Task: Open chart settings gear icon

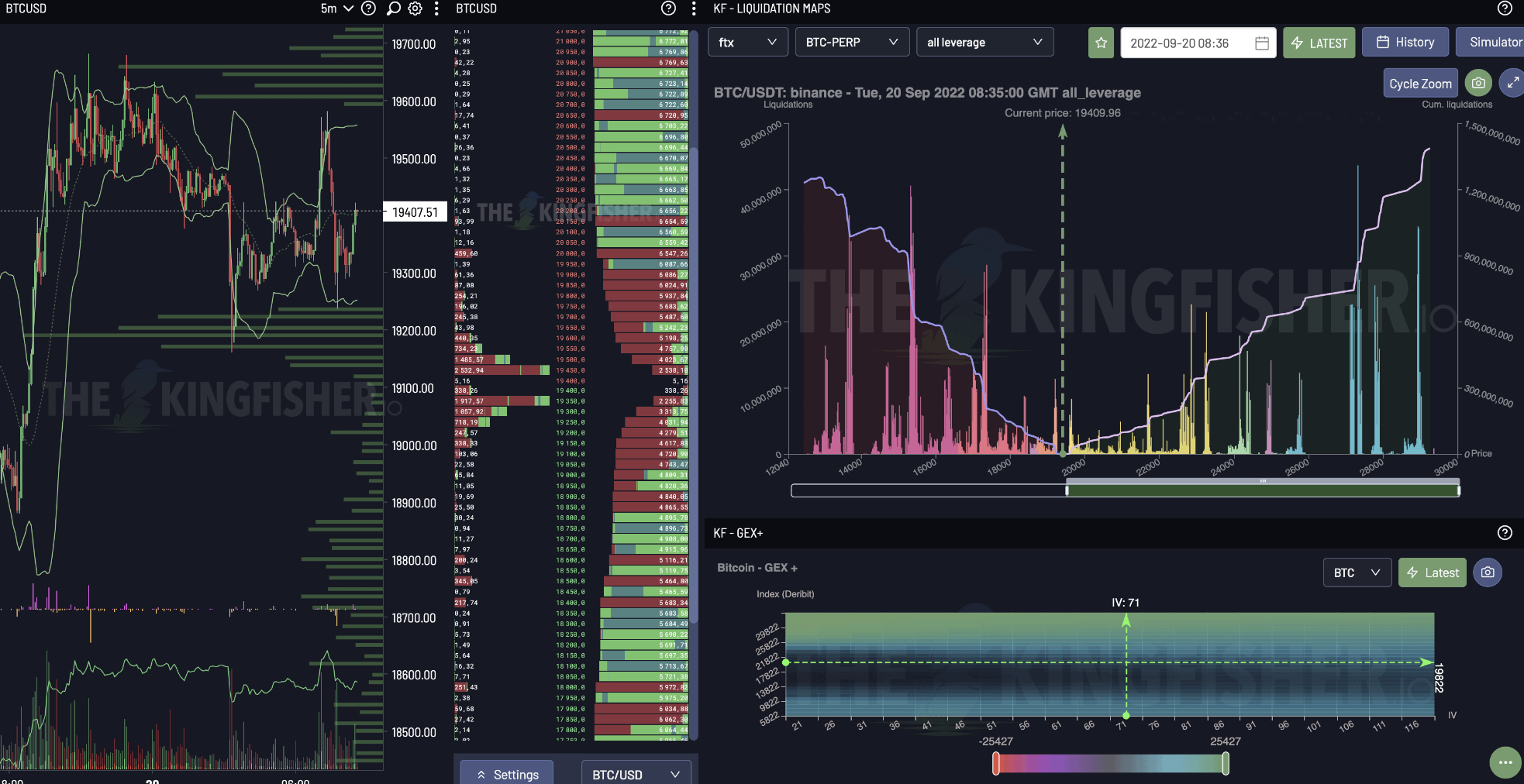Action: [415, 9]
